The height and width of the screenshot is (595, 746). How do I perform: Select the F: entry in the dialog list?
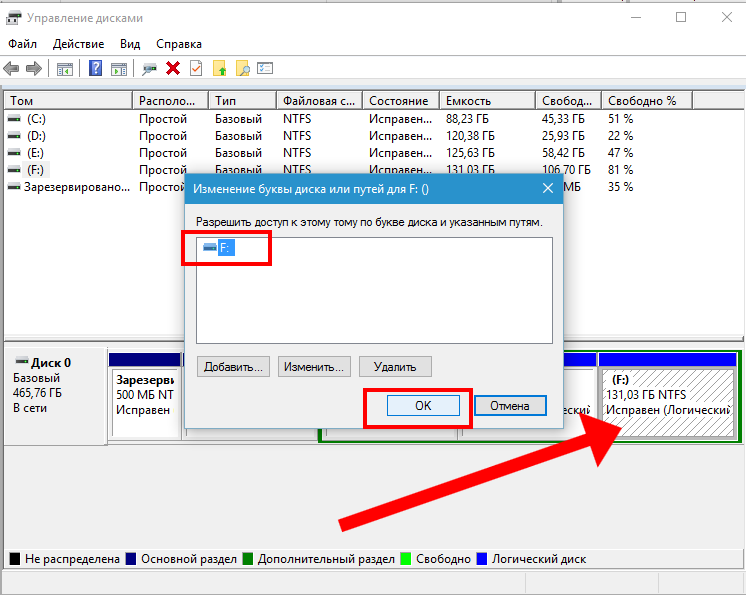coord(225,247)
